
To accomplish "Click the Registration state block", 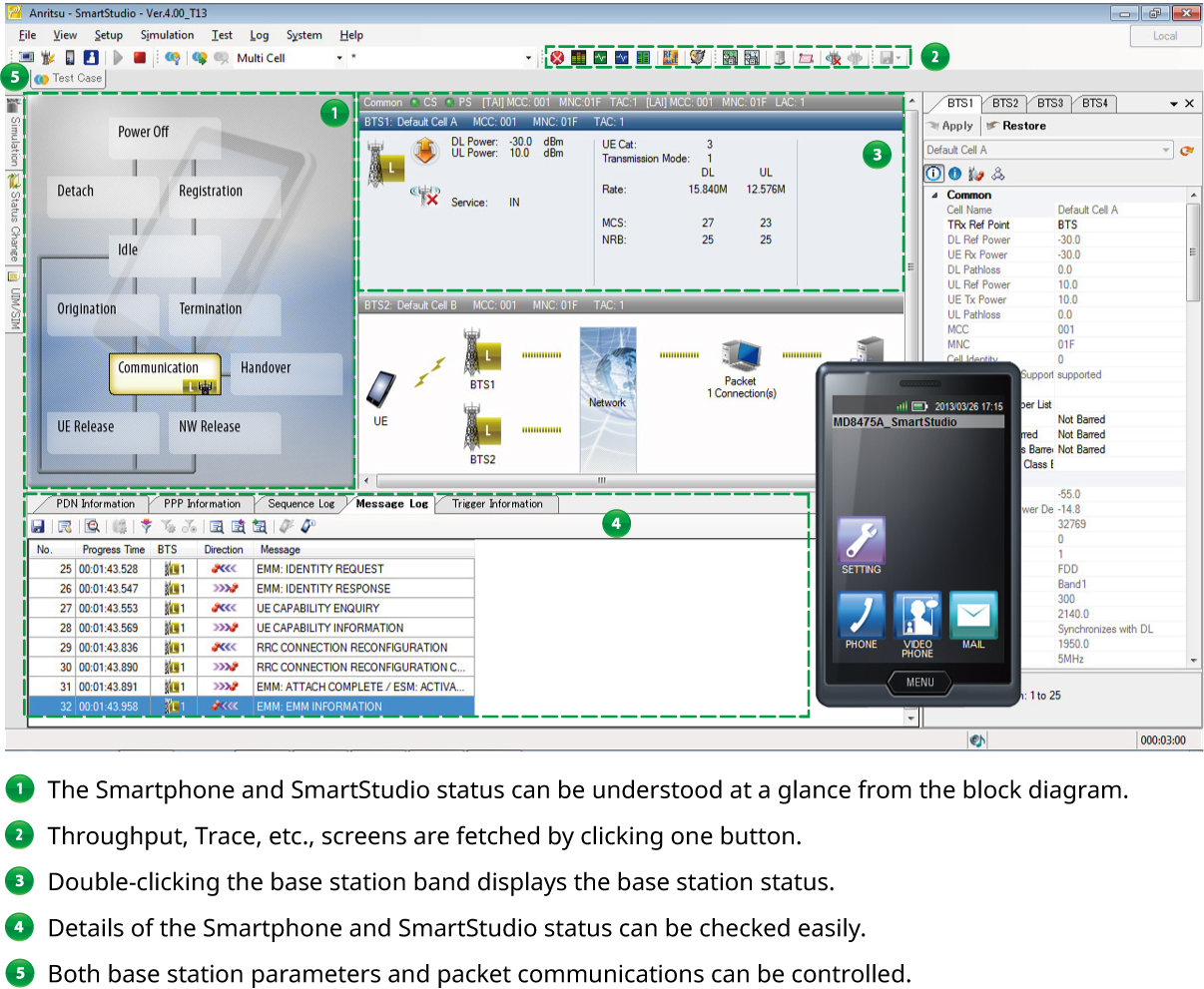I will click(225, 197).
